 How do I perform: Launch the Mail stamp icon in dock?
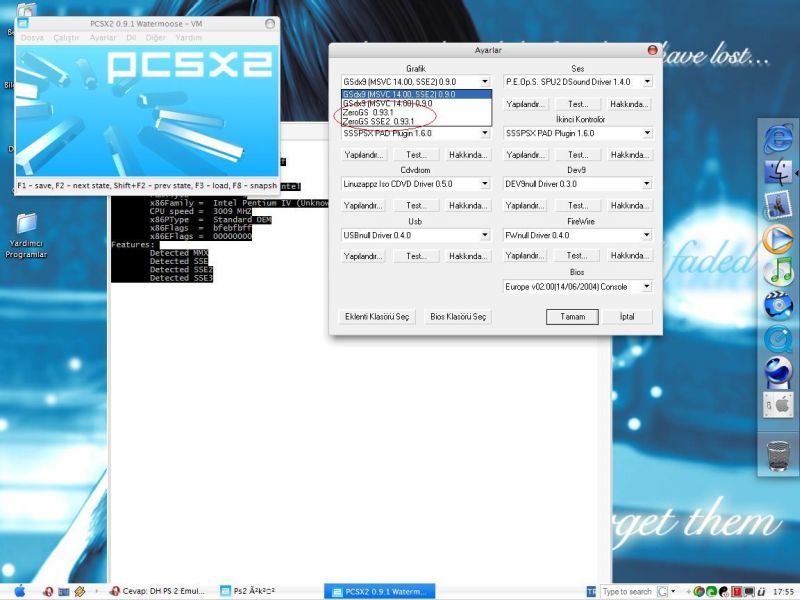(778, 205)
